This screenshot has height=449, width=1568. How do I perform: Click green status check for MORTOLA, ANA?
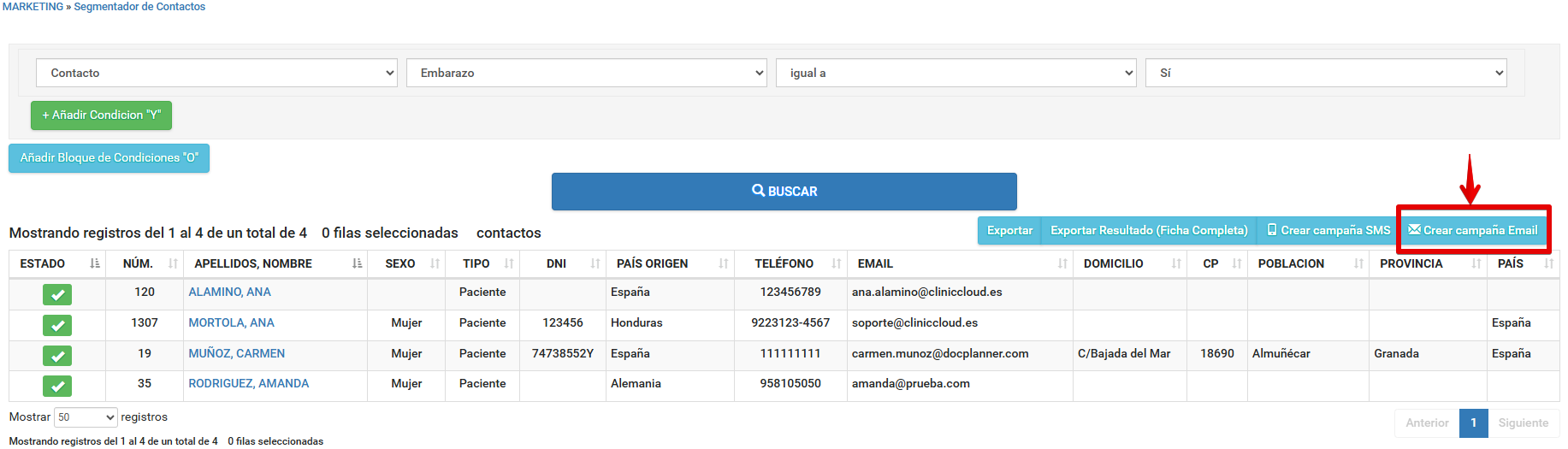click(57, 326)
